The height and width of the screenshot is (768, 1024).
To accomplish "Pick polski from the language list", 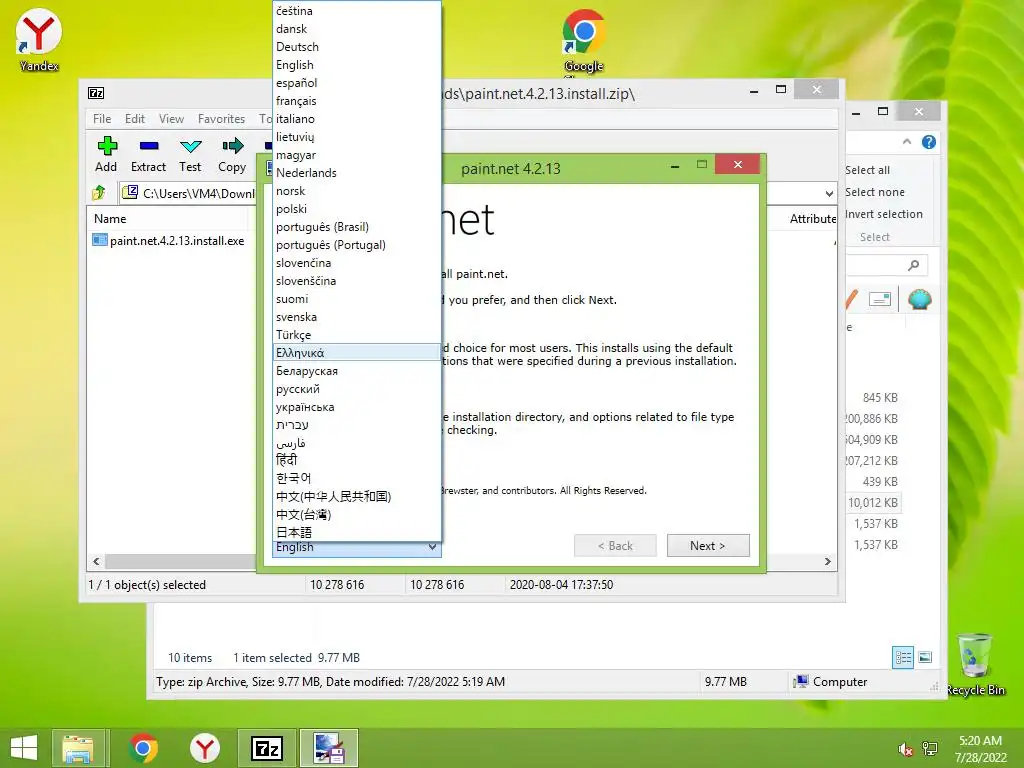I will pos(357,209).
